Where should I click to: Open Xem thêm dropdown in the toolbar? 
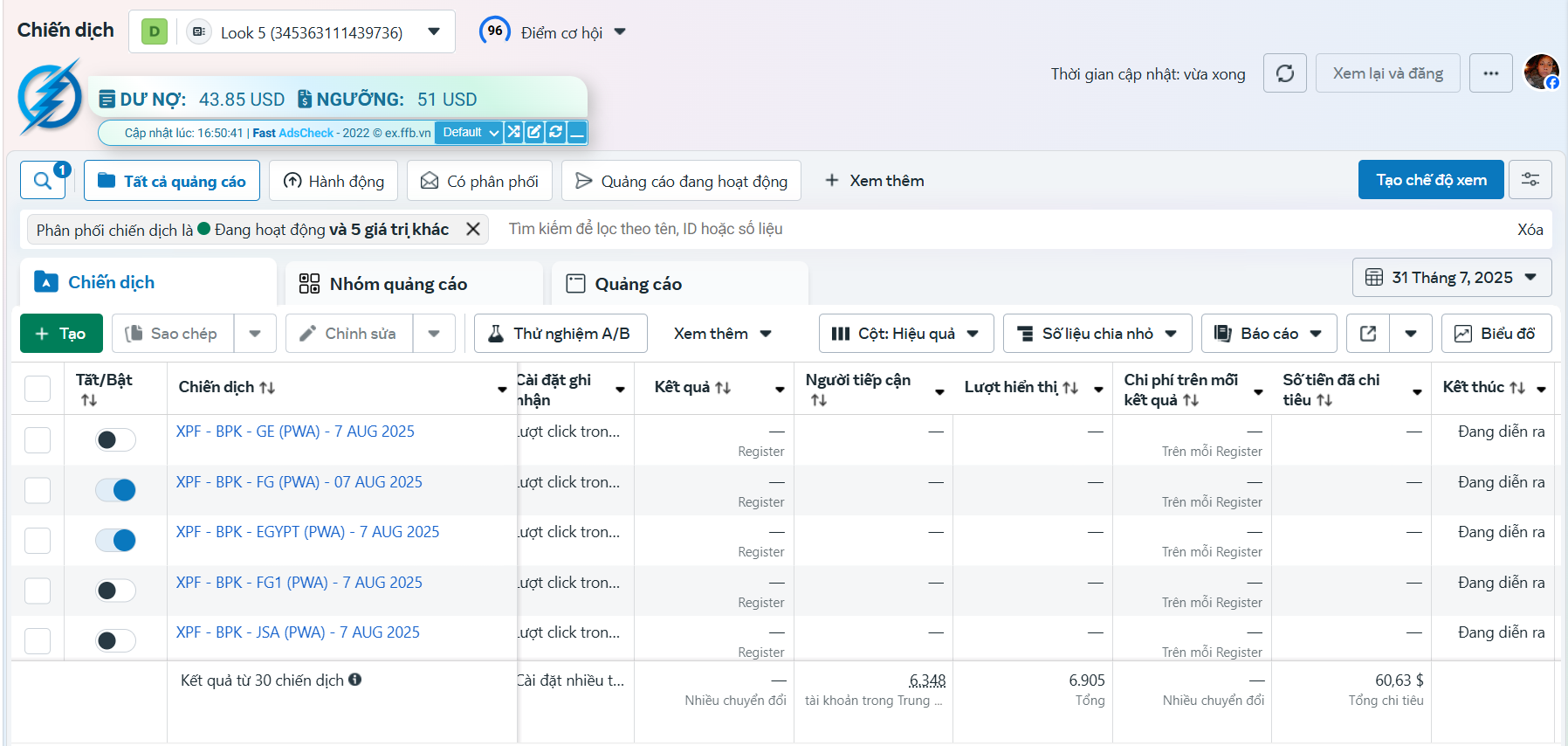[x=722, y=334]
